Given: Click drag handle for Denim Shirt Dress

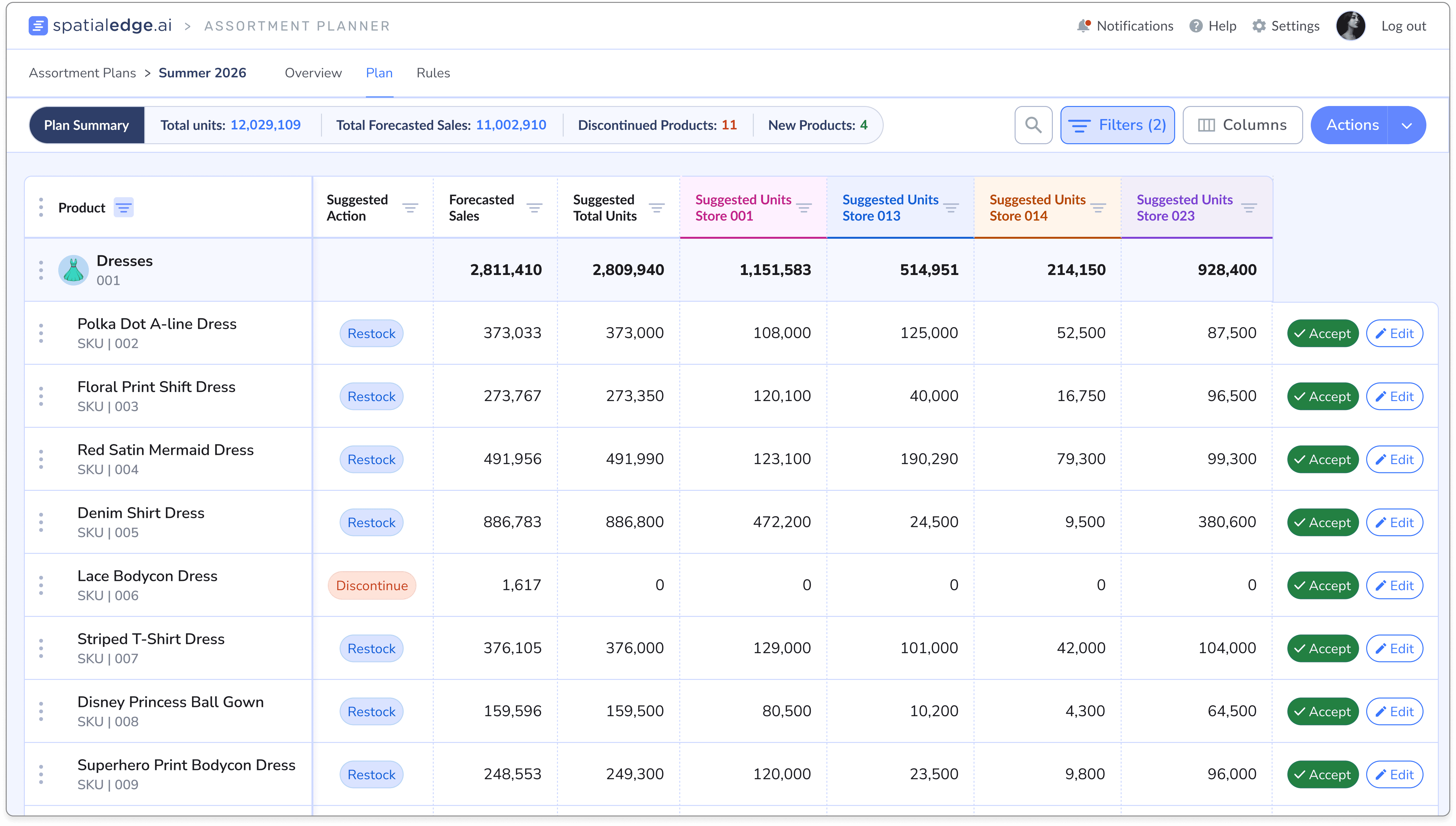Looking at the screenshot, I should 41,522.
